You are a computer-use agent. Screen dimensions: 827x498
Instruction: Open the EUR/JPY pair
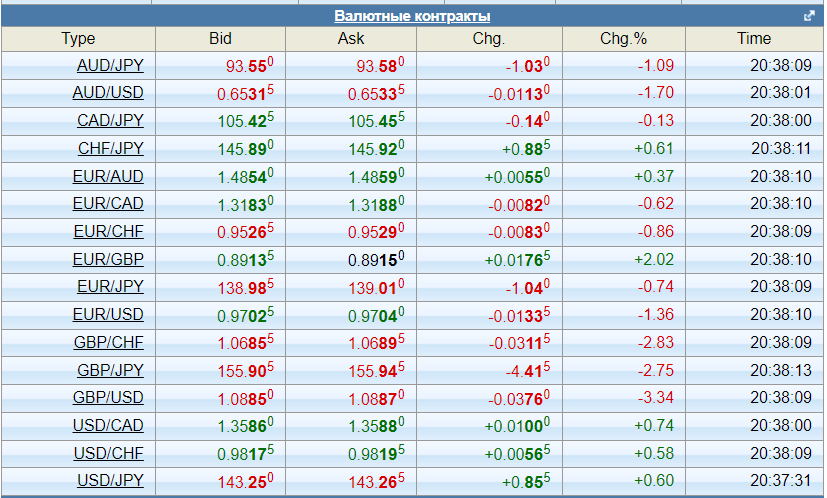(110, 286)
